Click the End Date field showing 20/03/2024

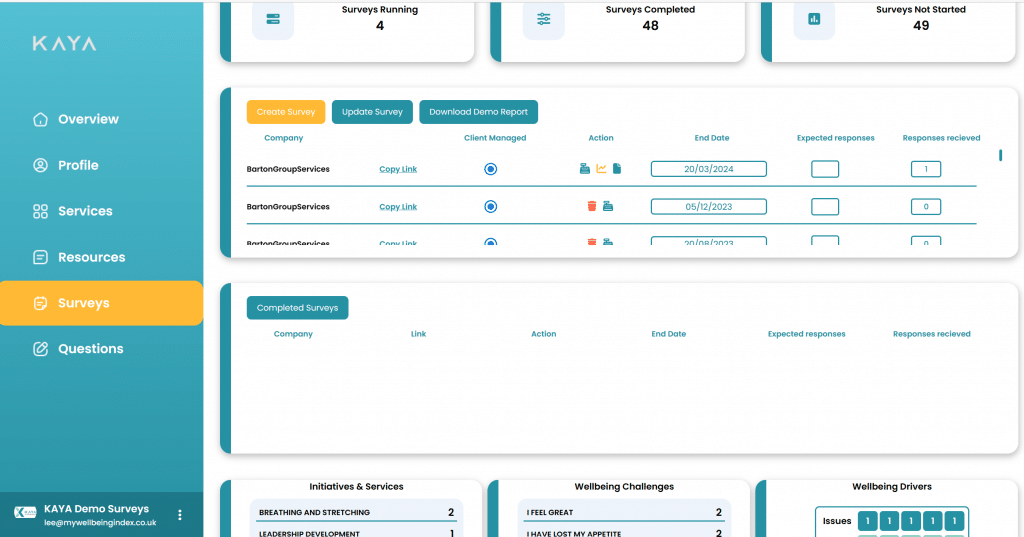pos(709,169)
